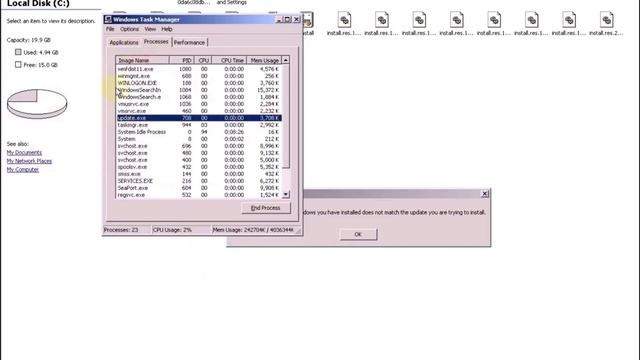Click the update mismatch error message text
Image resolution: width=640 pixels, height=360 pixels.
[x=394, y=212]
